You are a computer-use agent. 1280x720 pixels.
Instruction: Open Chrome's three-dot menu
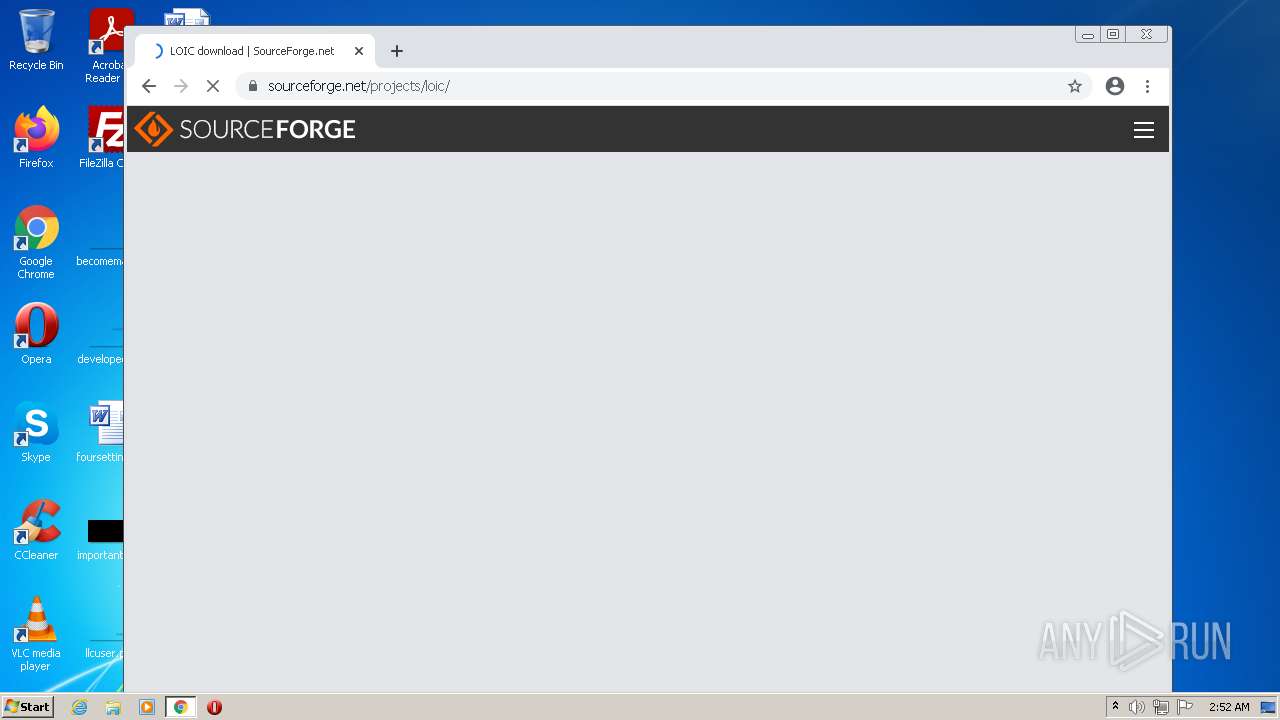tap(1148, 86)
